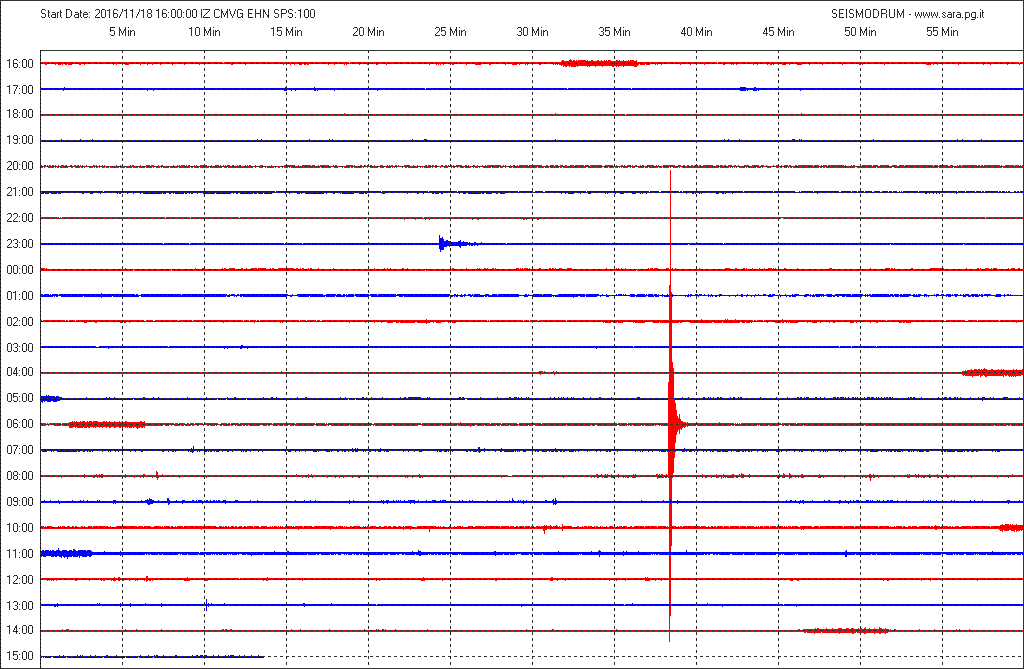Click the 55 Min axis label

tap(942, 32)
